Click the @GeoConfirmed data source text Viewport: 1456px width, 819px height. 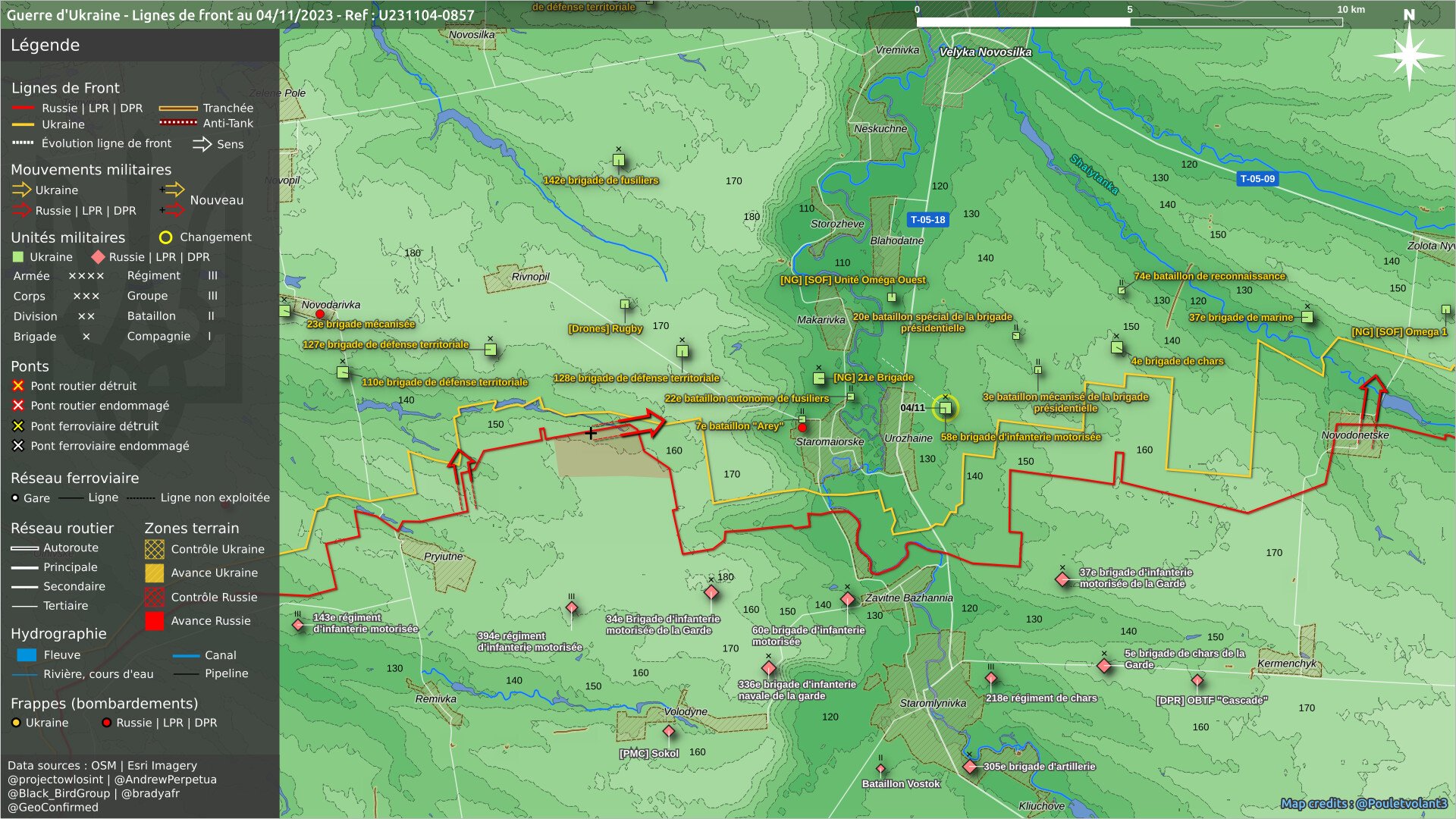coord(53,807)
